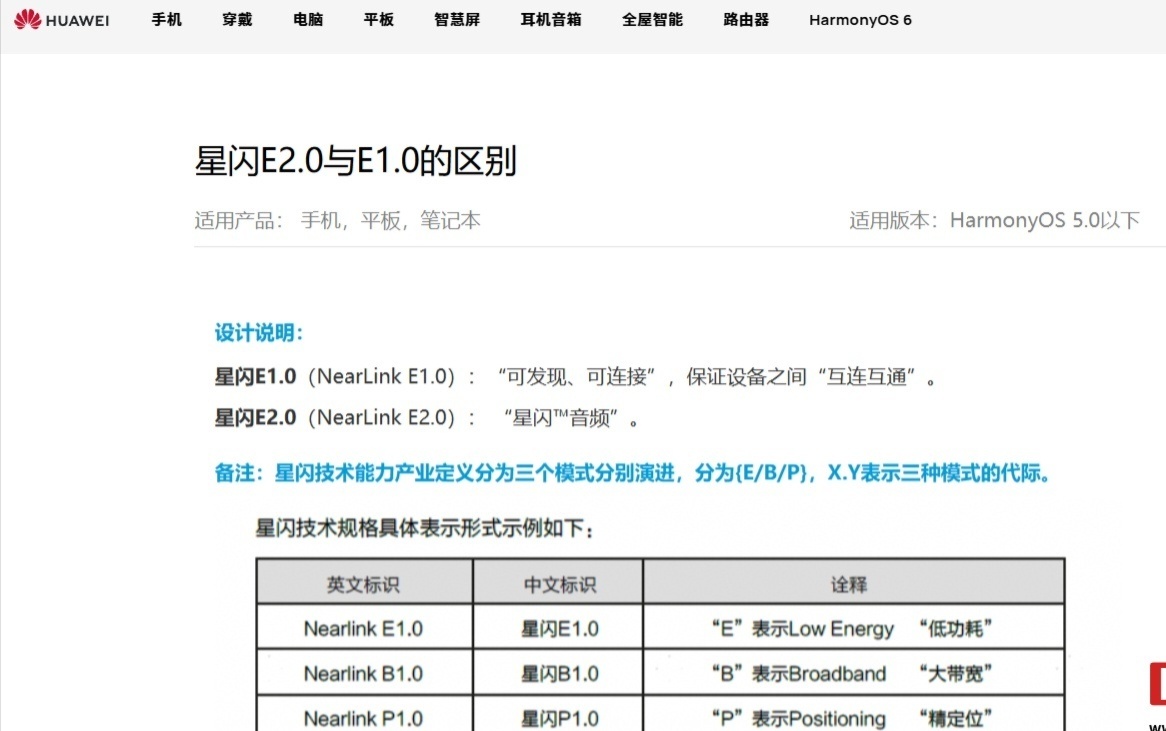Click the 星闪E1.0 (NearLink E1.0) line
The width and height of the screenshot is (1166, 731).
click(x=575, y=377)
